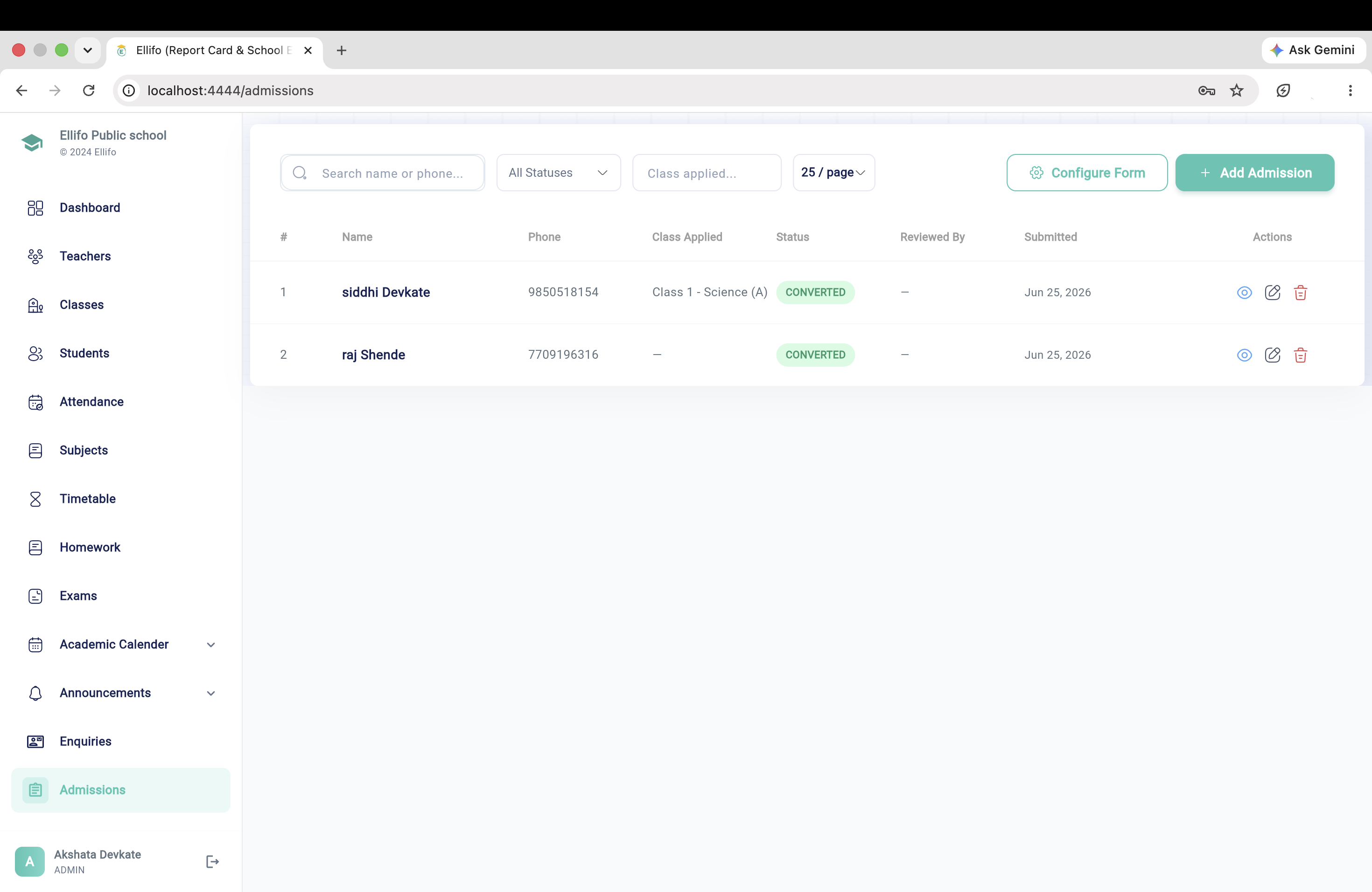This screenshot has width=1372, height=892.
Task: Open raj Shende name link
Action: click(x=373, y=355)
